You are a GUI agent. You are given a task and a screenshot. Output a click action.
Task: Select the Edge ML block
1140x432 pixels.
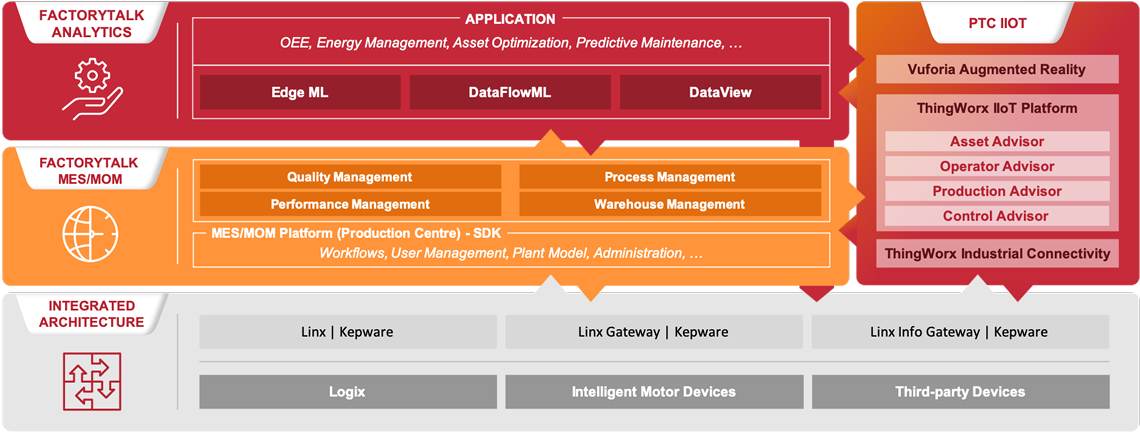pyautogui.click(x=299, y=92)
